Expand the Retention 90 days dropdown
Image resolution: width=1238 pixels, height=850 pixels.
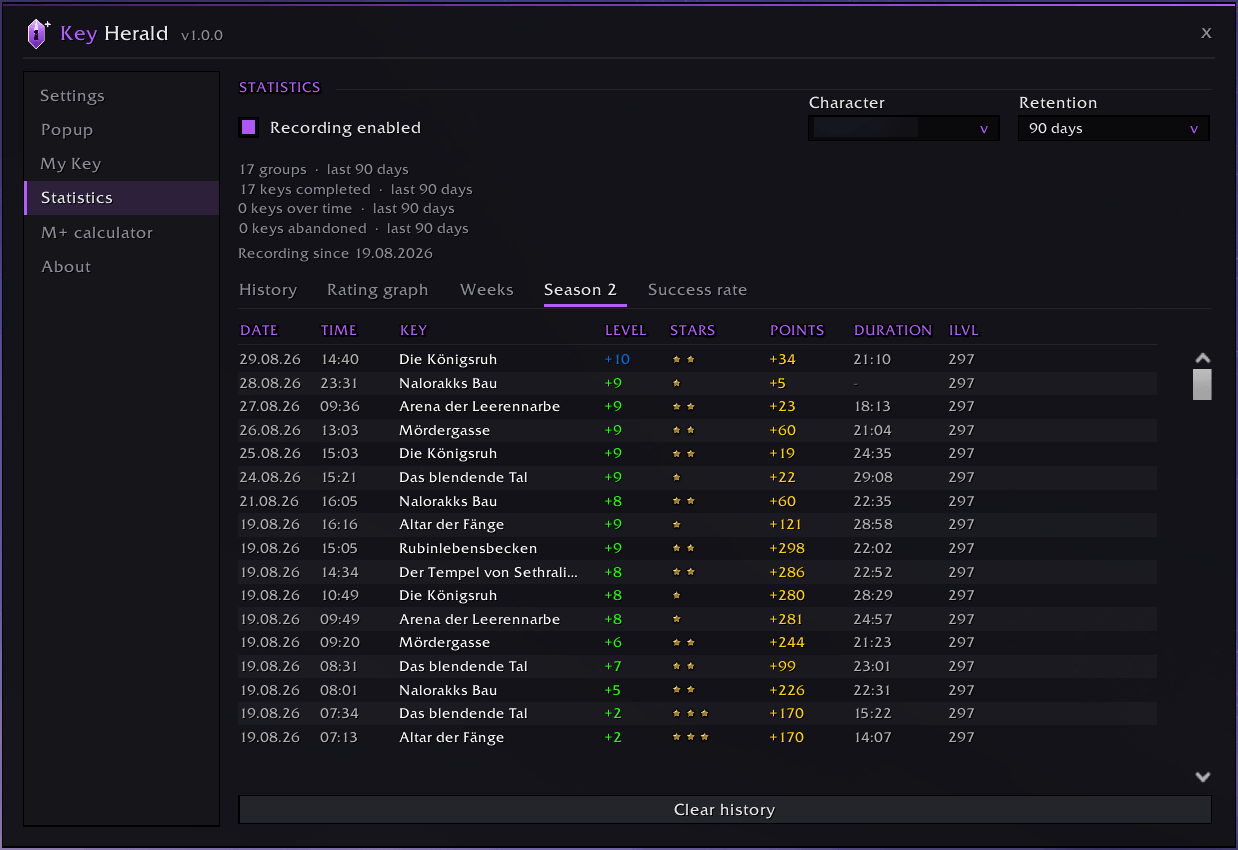1114,128
